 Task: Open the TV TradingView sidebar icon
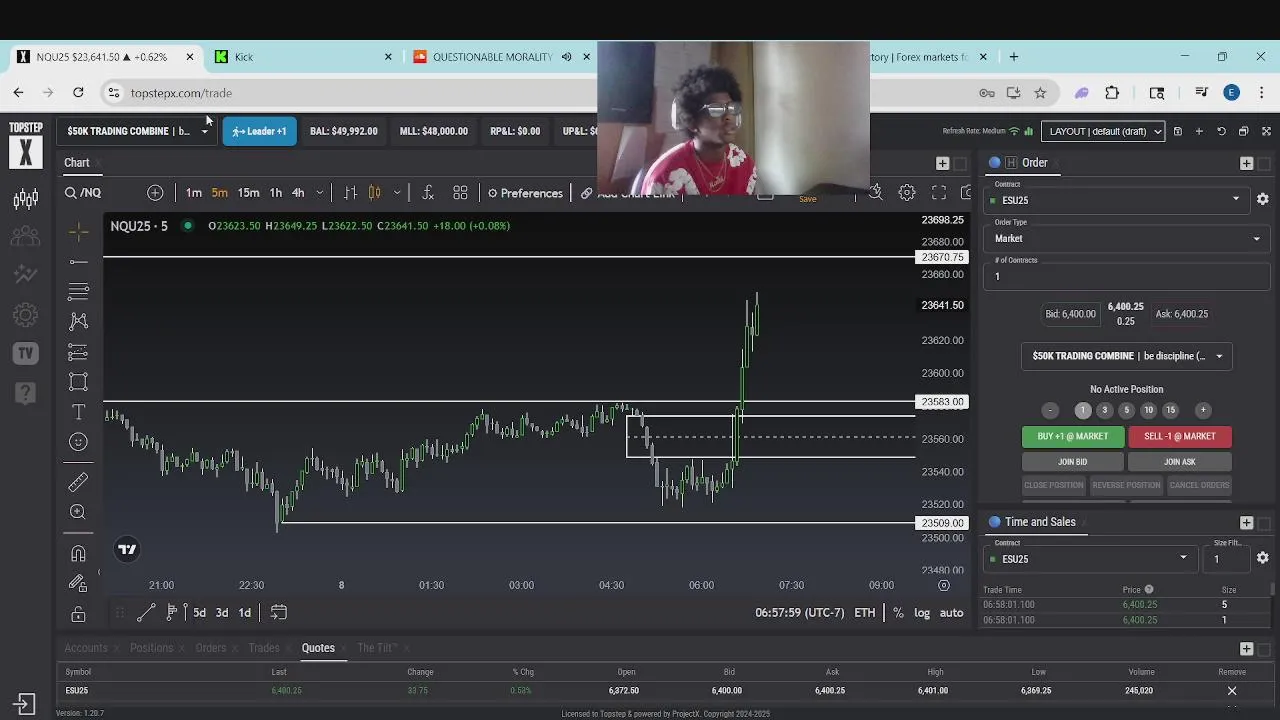(x=25, y=353)
